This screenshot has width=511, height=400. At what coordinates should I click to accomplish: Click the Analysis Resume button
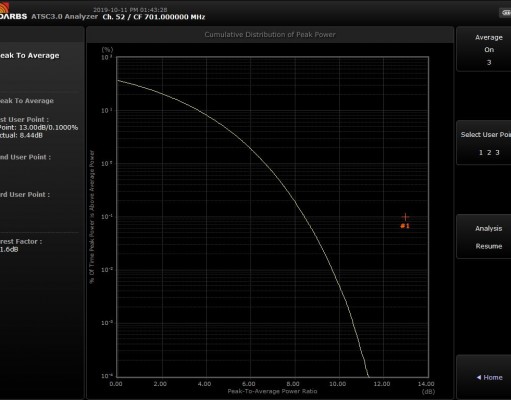pos(489,237)
